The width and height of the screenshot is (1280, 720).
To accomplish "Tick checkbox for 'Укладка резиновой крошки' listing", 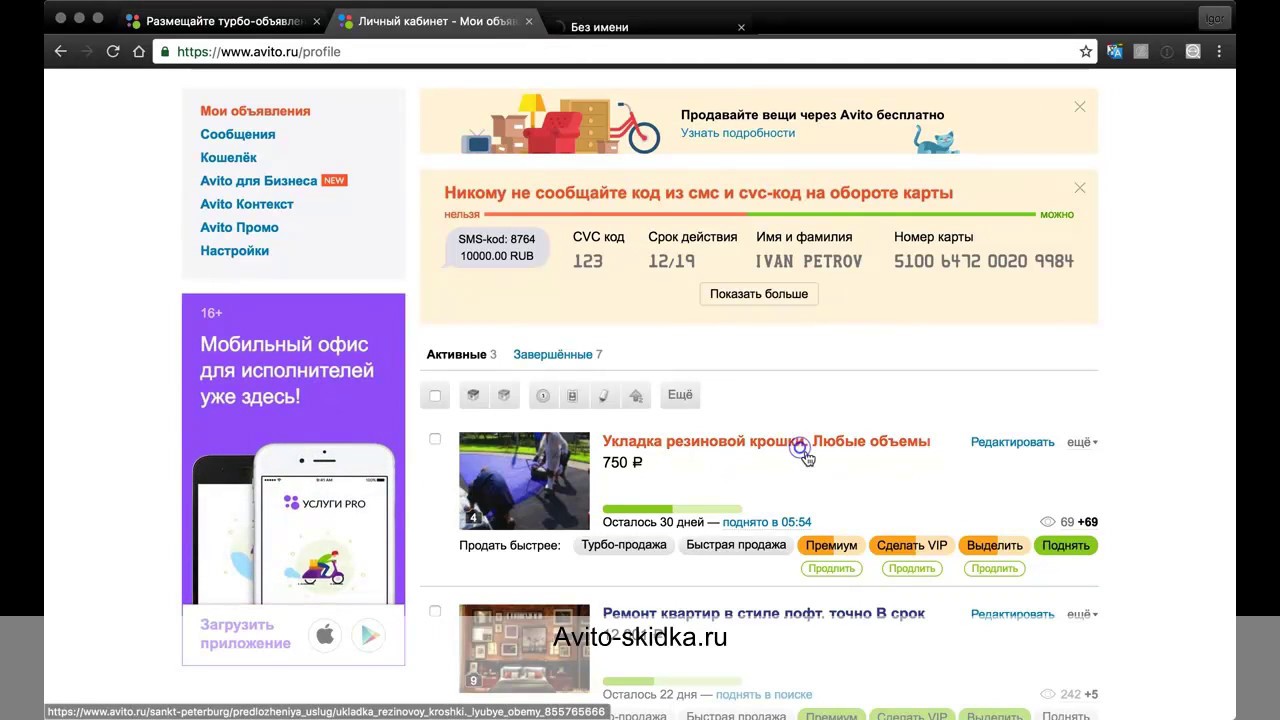I will coord(435,439).
